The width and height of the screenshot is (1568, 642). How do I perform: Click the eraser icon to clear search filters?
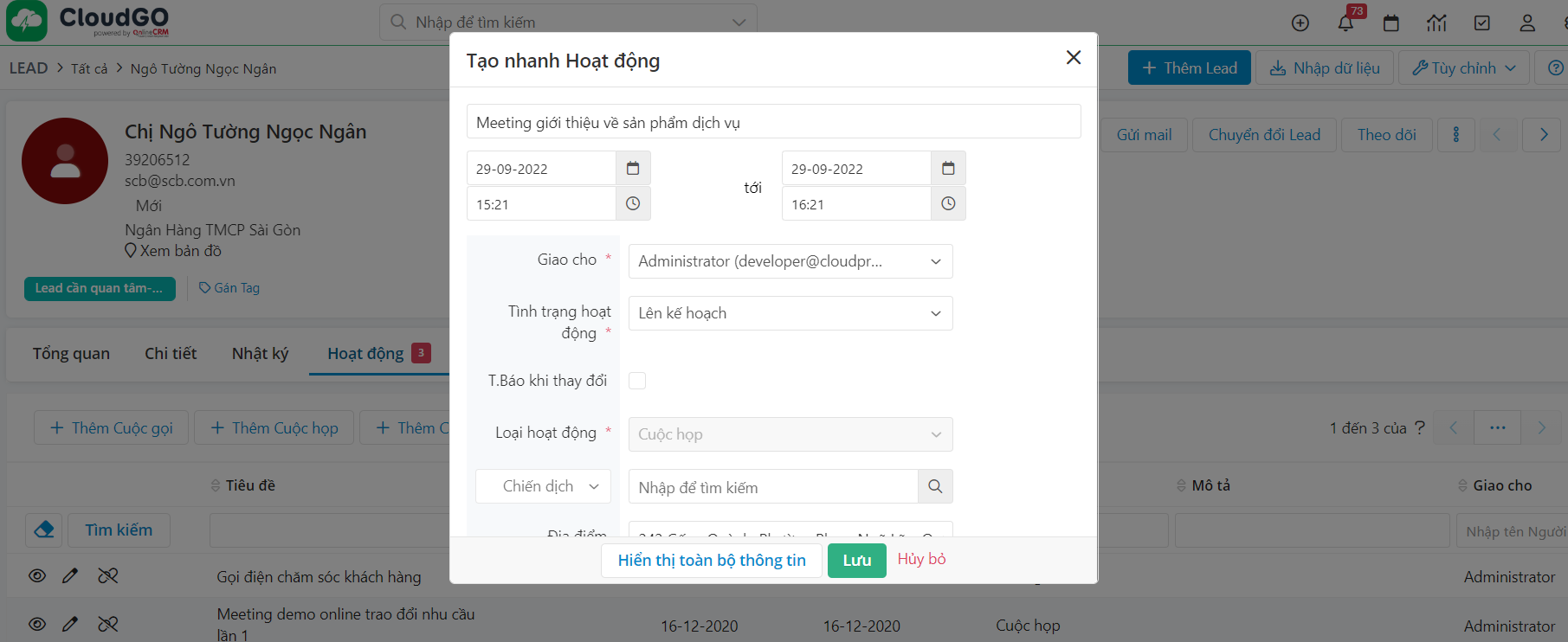(x=43, y=530)
